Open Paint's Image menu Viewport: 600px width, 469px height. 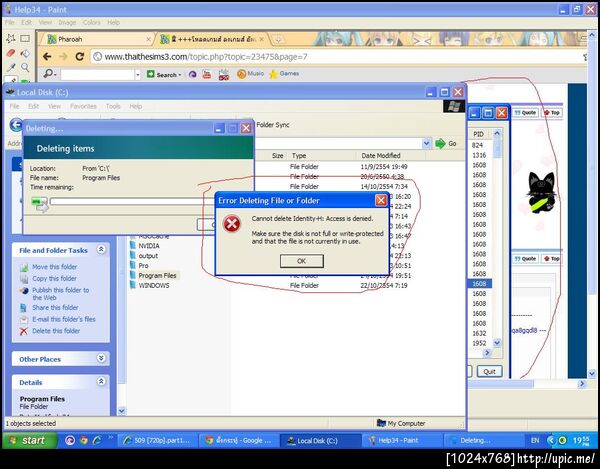pyautogui.click(x=67, y=22)
